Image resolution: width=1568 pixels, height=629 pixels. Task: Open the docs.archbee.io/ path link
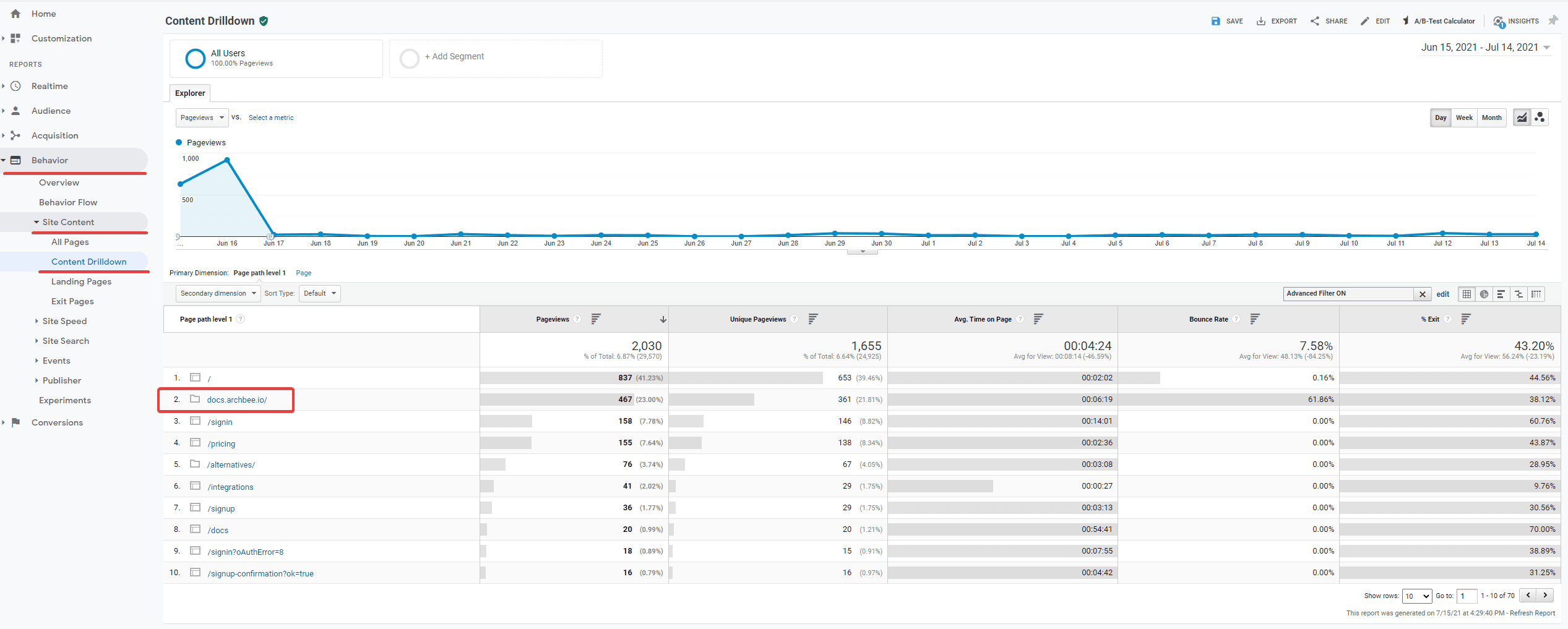(237, 400)
